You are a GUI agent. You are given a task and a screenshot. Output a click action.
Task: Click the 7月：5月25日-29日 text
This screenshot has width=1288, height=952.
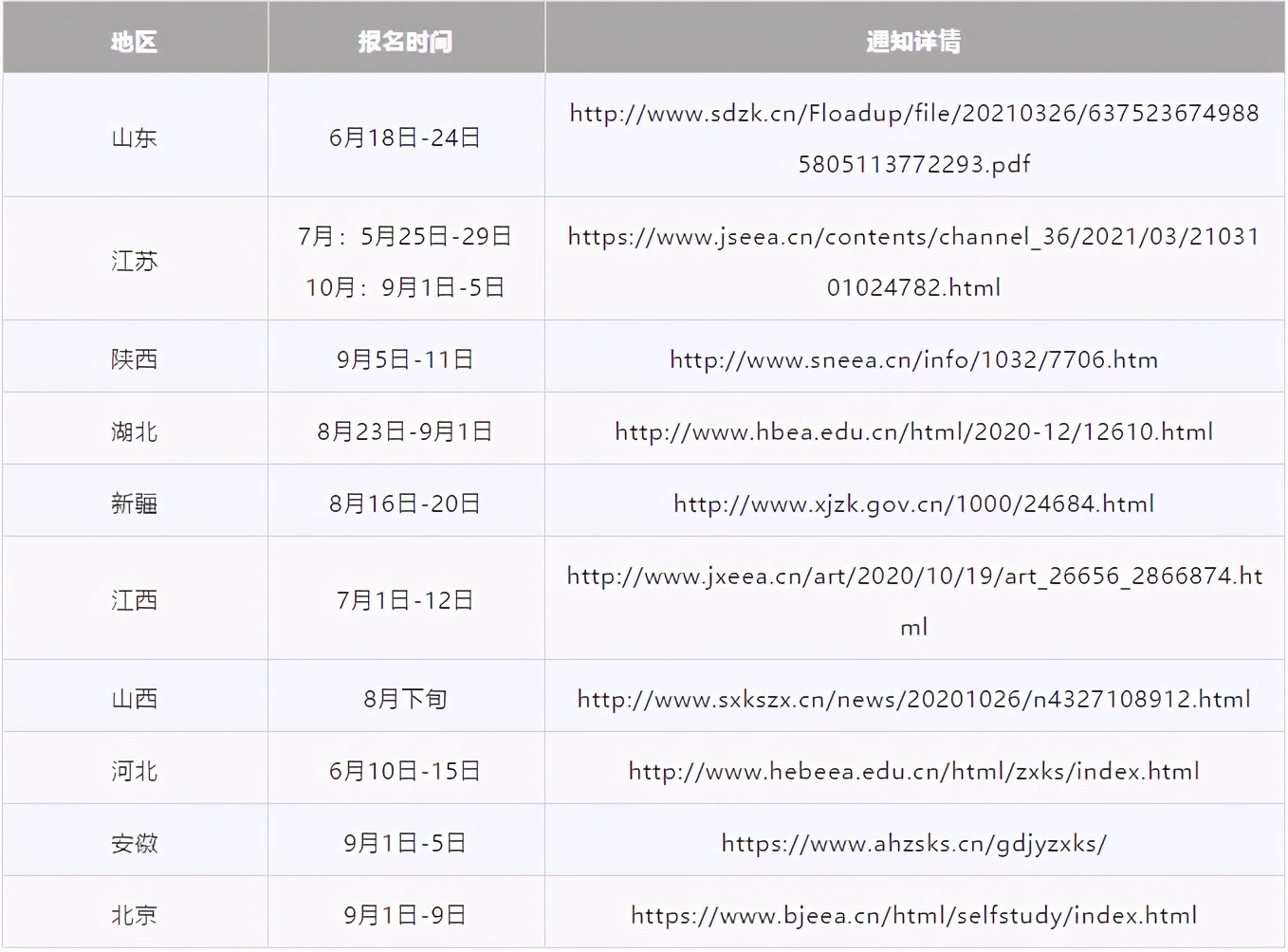405,236
